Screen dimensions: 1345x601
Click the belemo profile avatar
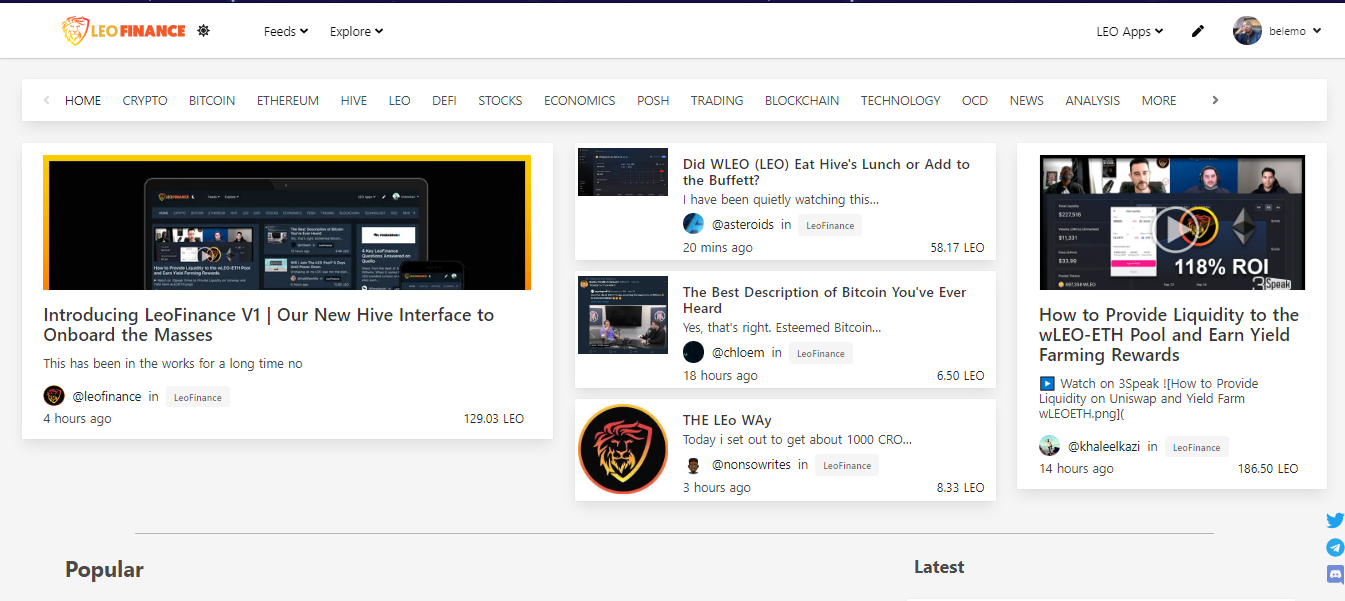pos(1248,31)
